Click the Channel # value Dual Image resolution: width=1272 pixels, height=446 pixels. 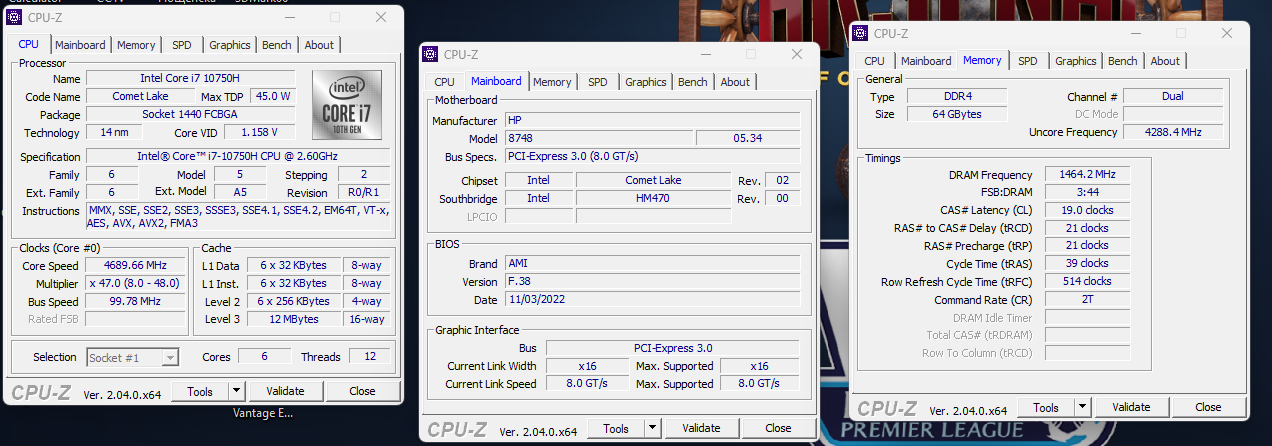coord(1173,96)
